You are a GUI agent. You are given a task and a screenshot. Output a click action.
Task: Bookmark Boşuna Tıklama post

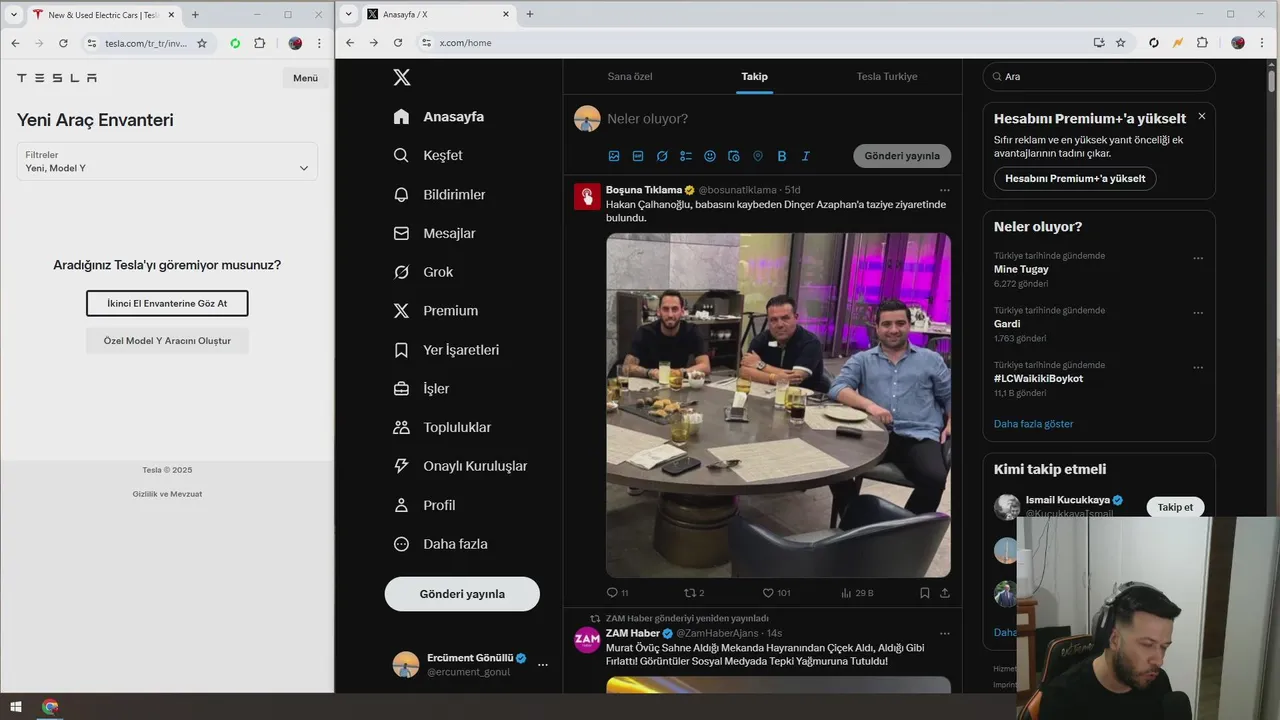click(925, 593)
